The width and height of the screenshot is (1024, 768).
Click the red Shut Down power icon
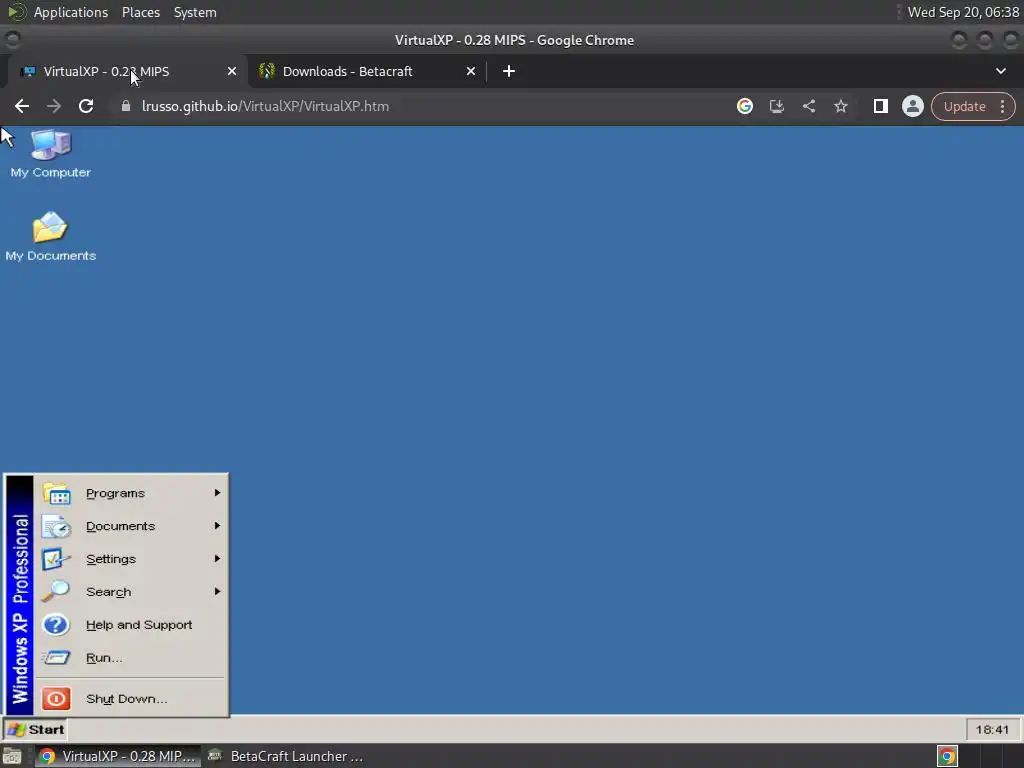56,699
